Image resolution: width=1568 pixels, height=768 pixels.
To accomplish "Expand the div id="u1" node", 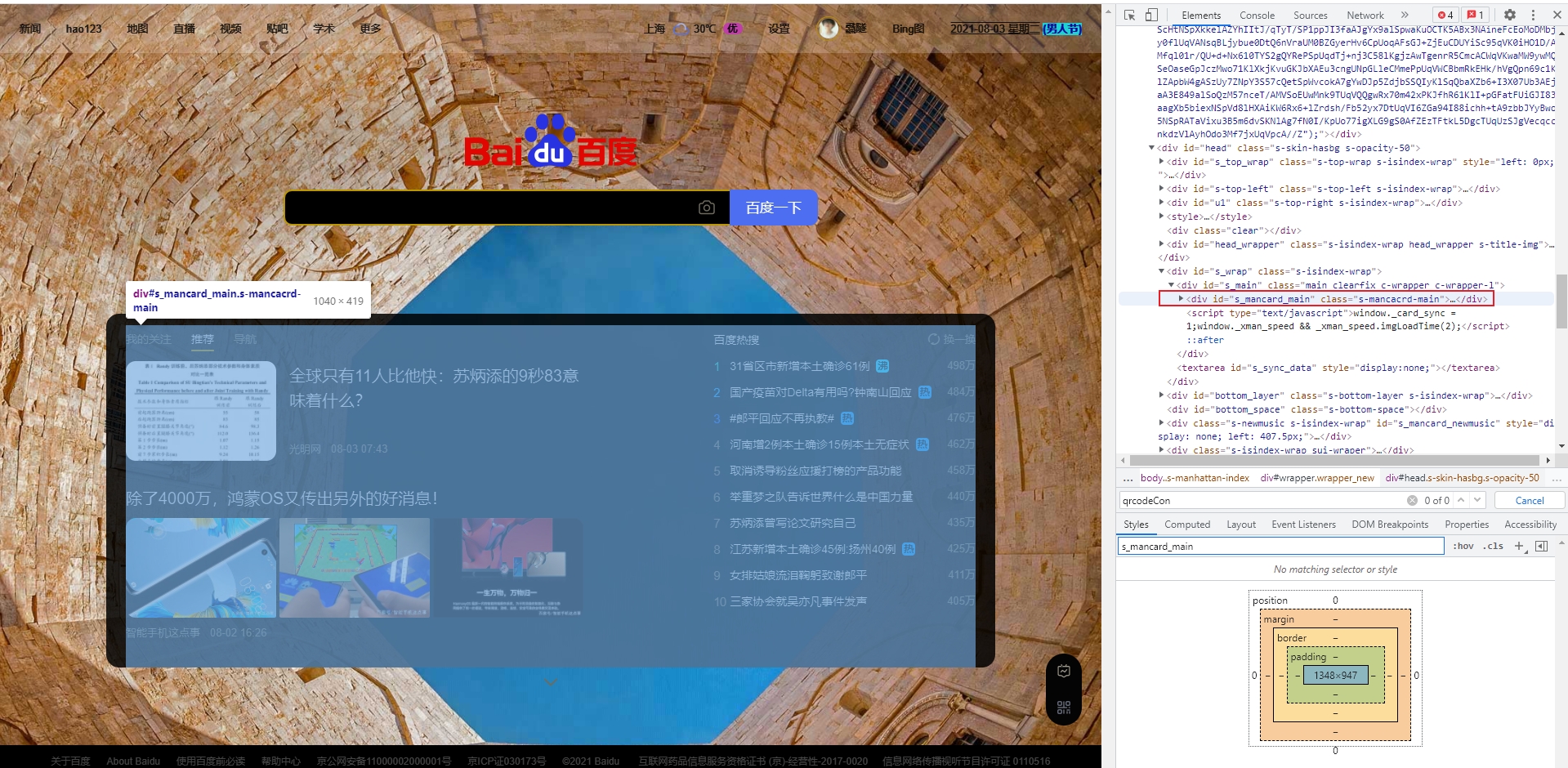I will [x=1161, y=203].
